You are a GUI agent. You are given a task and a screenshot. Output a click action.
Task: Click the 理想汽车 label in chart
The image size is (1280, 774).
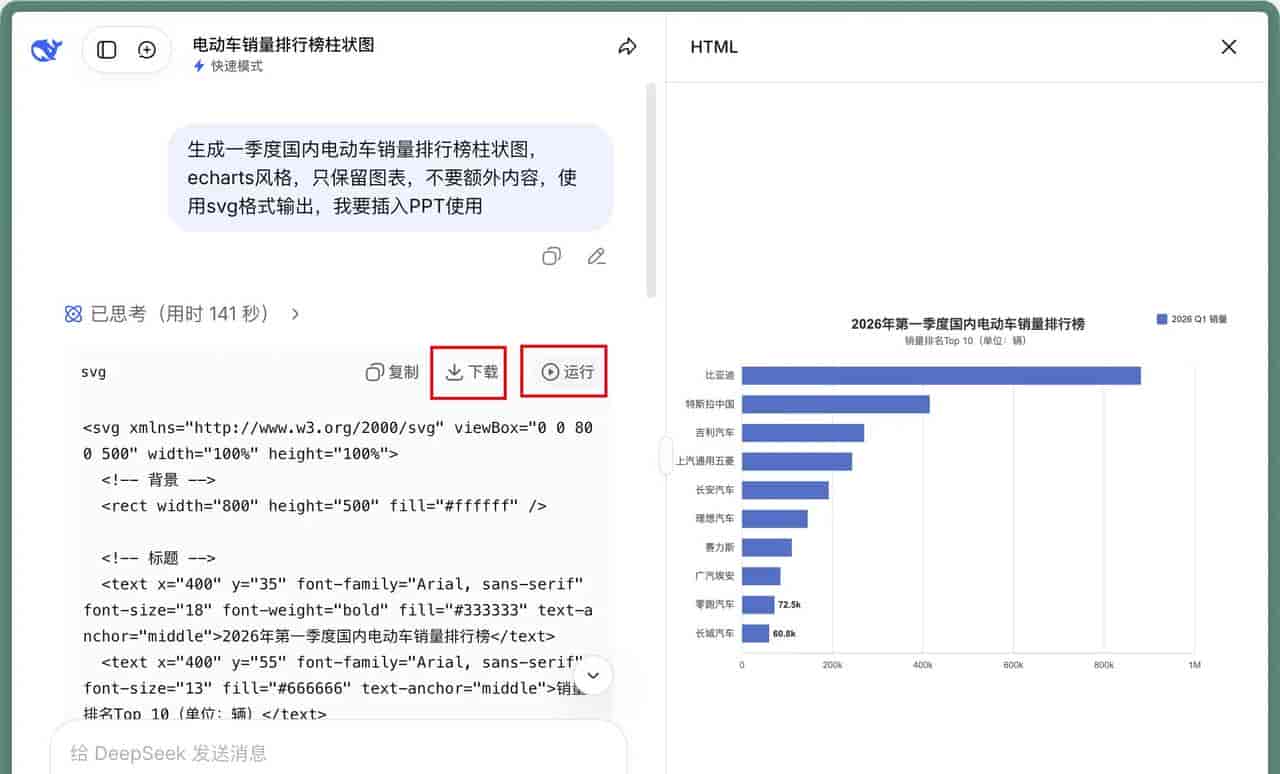pos(715,519)
